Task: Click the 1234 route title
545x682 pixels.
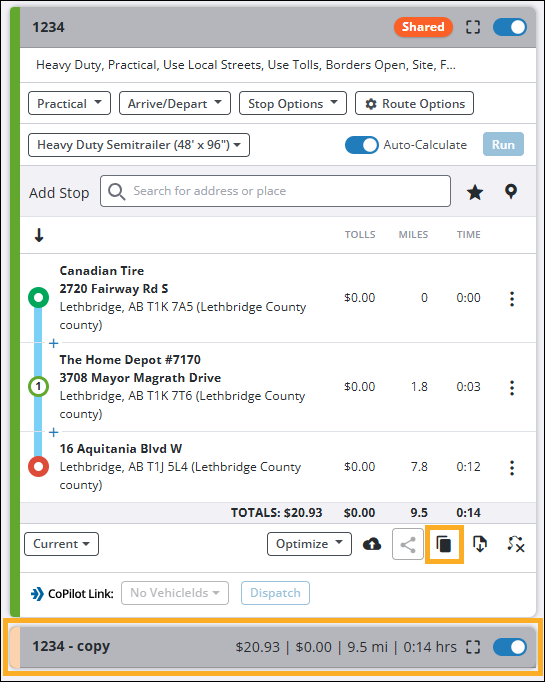Action: [x=48, y=27]
